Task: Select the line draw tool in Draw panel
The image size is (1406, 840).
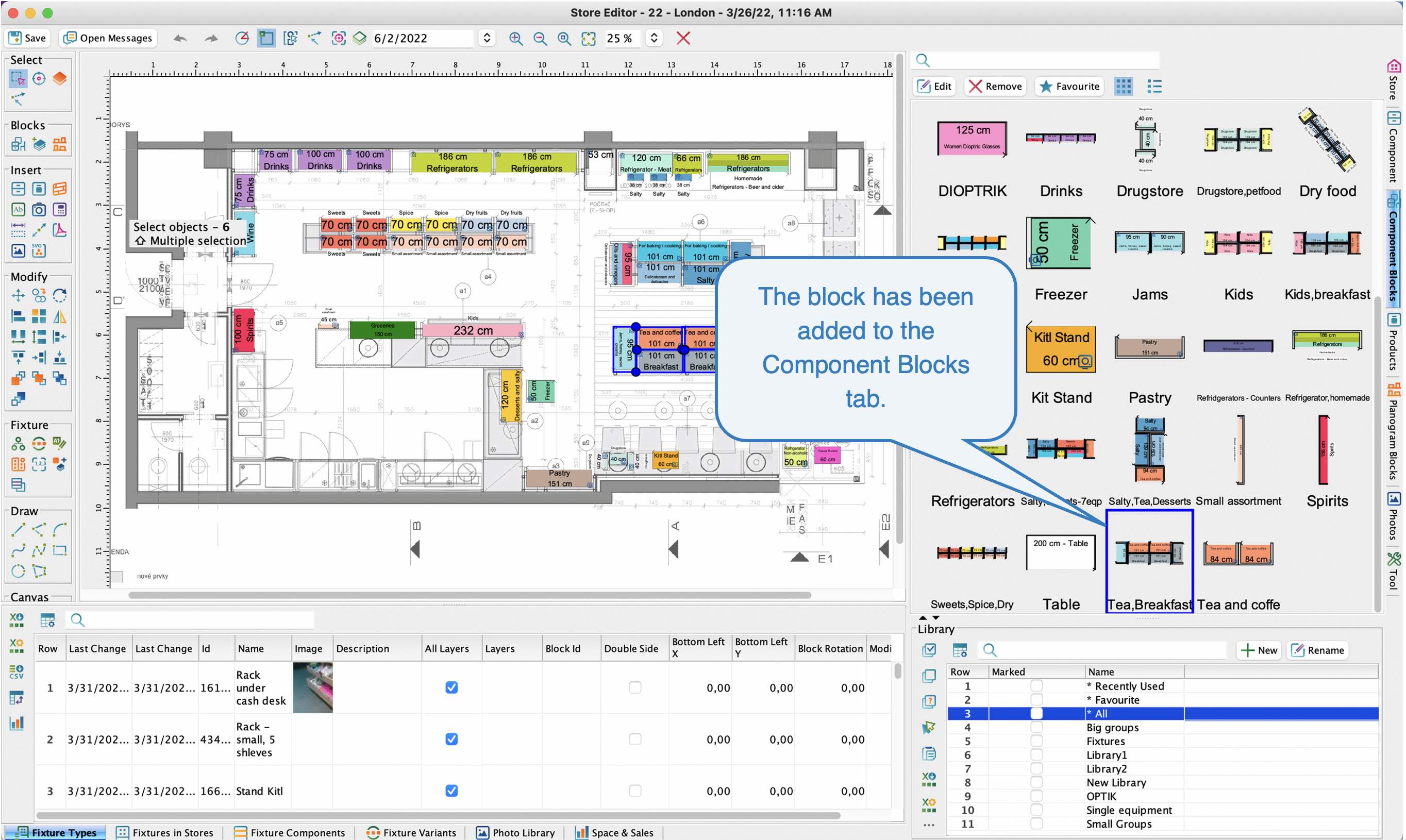Action: coord(18,529)
